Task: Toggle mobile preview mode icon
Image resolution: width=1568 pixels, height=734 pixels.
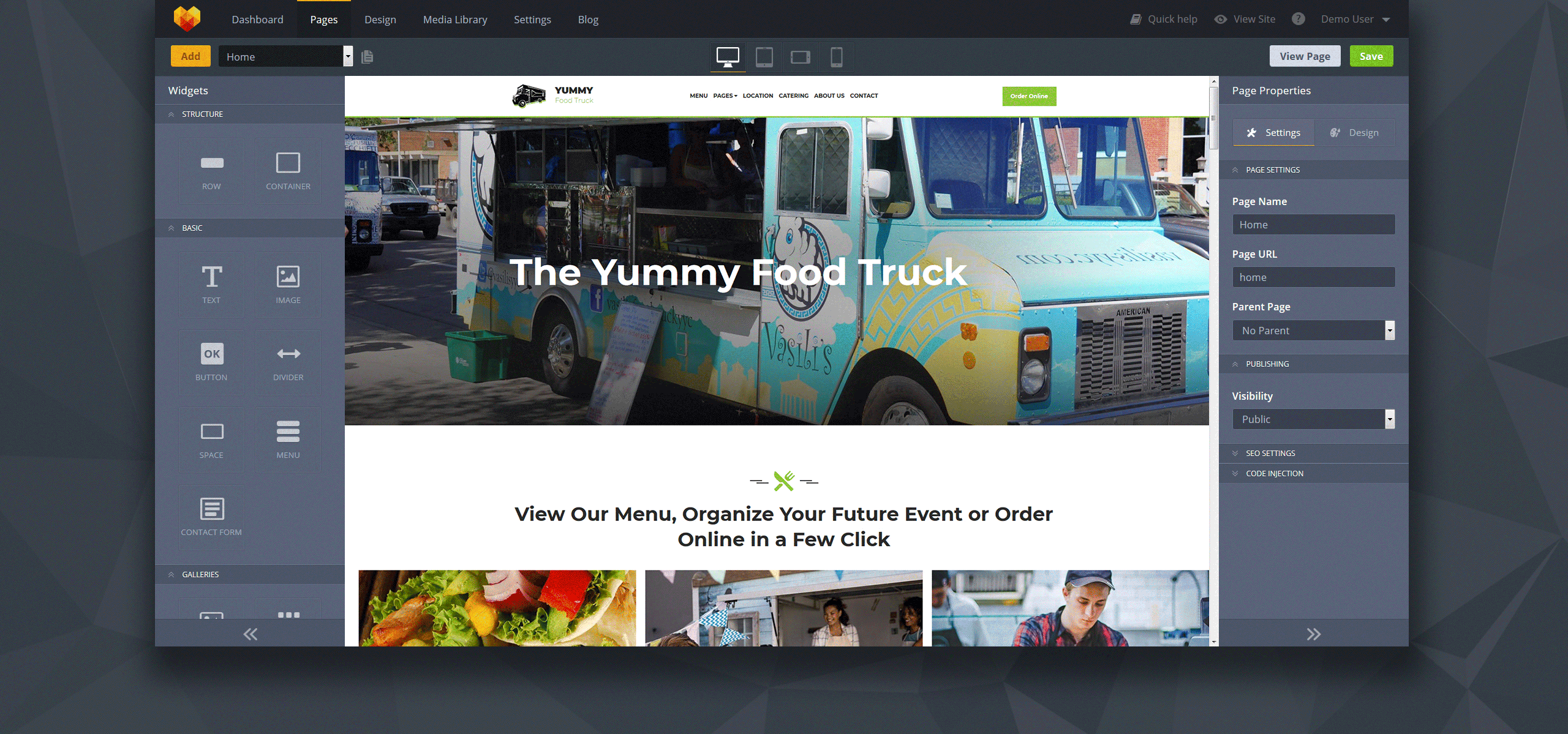Action: pos(835,57)
